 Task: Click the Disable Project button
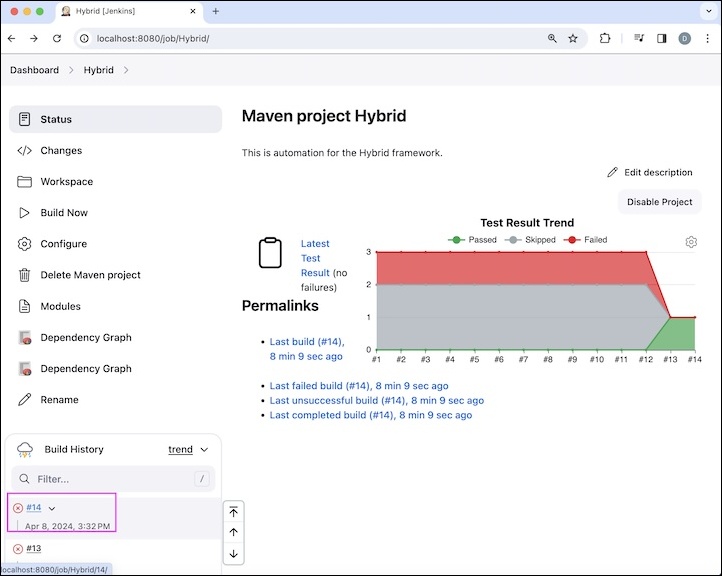click(x=659, y=201)
